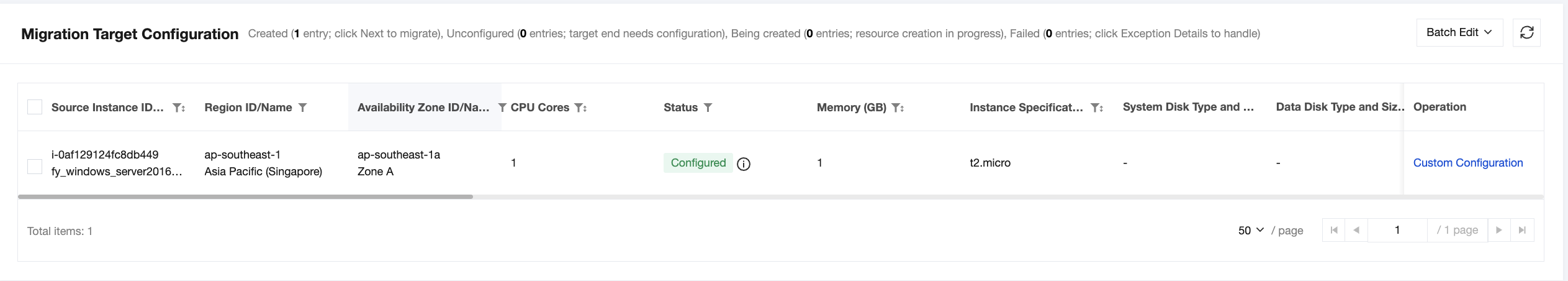Go to the previous page arrow
1568x281 pixels.
tap(1356, 230)
